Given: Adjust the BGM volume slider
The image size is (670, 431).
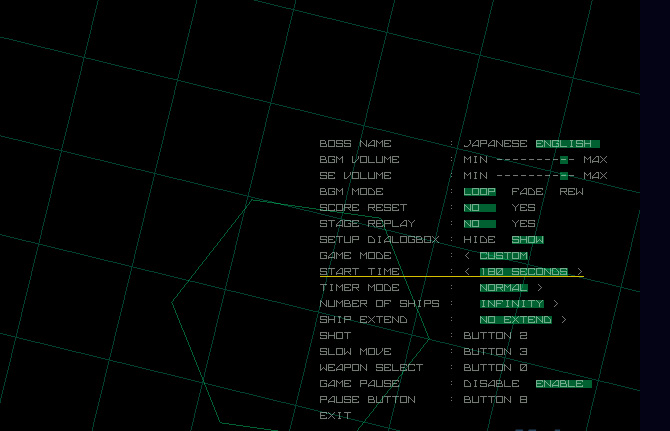Looking at the screenshot, I should click(564, 160).
